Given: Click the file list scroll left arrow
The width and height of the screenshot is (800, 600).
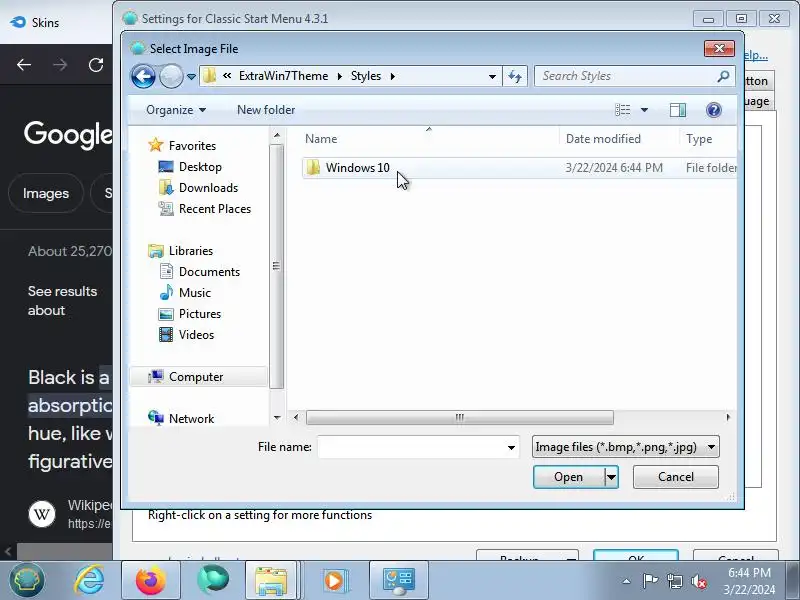Looking at the screenshot, I should (x=296, y=417).
